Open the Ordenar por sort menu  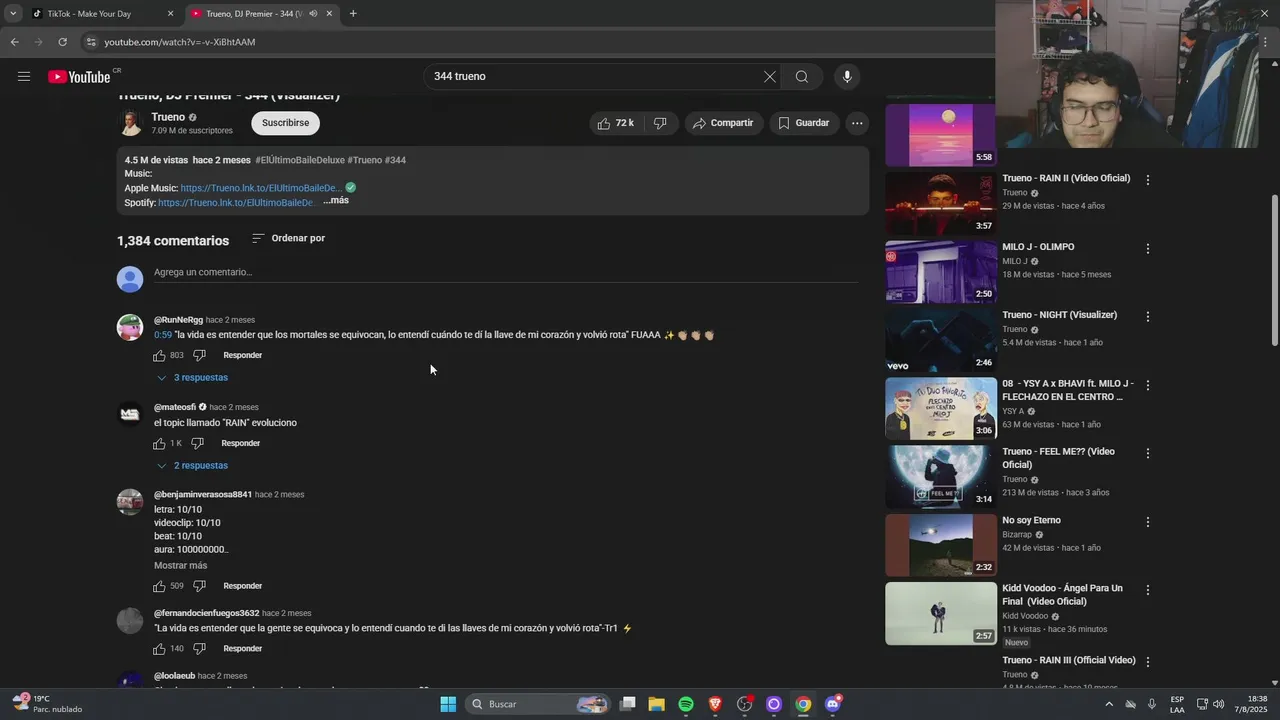tap(288, 238)
